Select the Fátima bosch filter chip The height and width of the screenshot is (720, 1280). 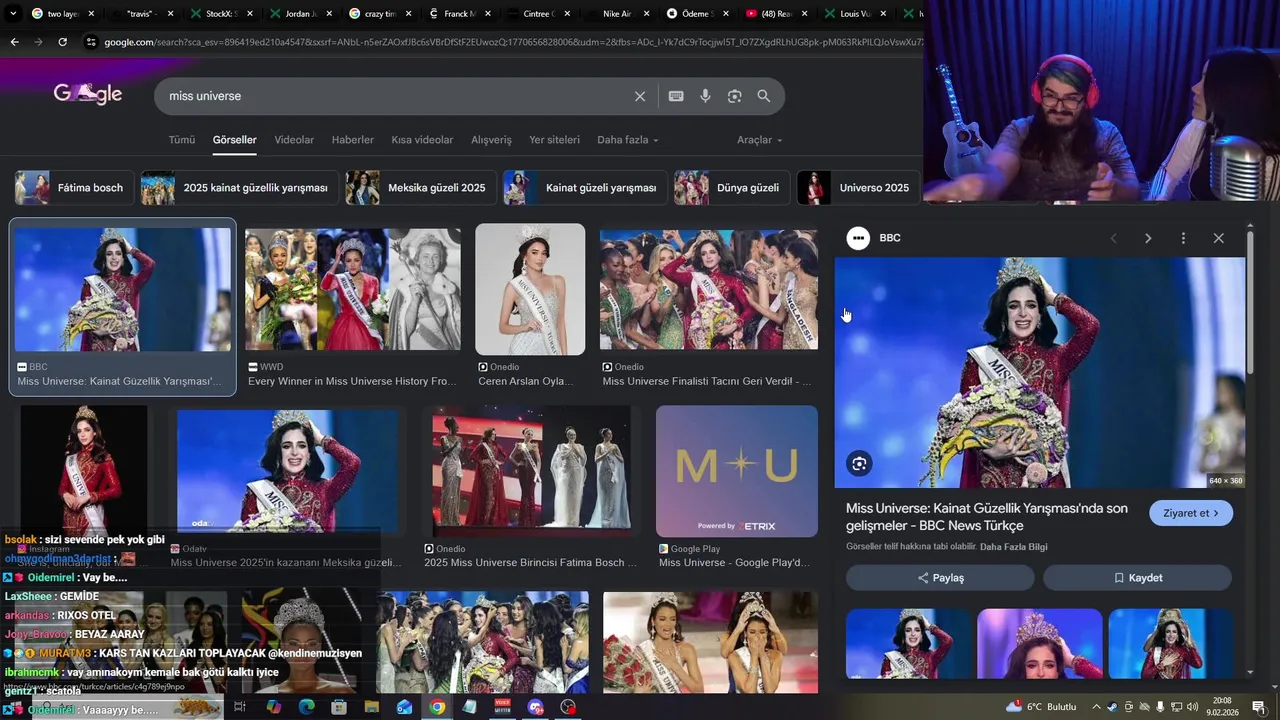pyautogui.click(x=74, y=188)
